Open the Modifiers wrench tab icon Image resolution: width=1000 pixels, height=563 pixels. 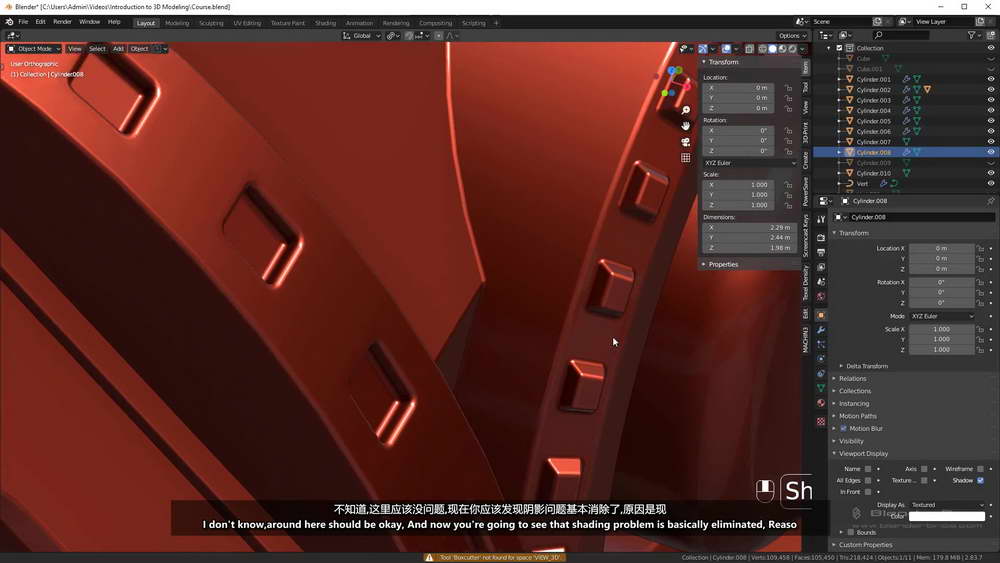(x=821, y=330)
